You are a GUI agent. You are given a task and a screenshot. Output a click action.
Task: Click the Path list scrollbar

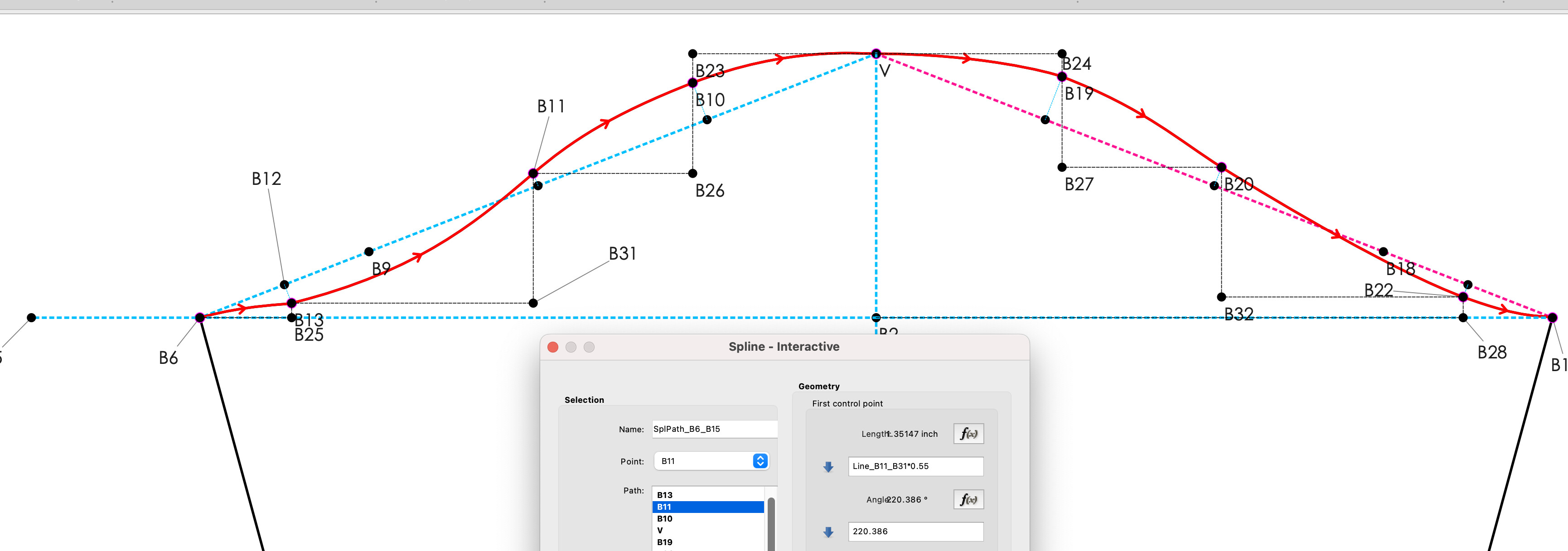[x=770, y=524]
